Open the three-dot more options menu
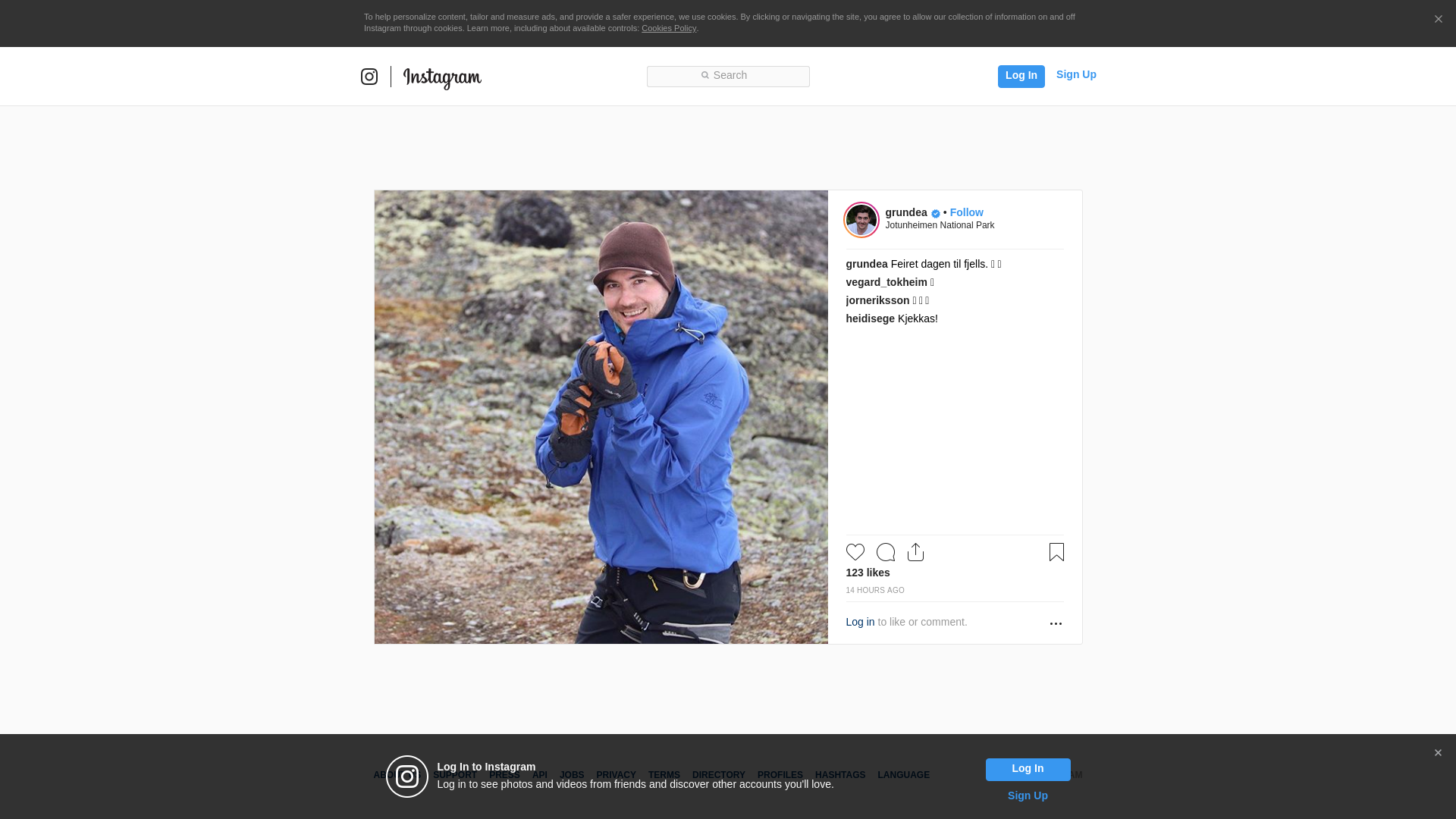The image size is (1456, 819). click(x=1056, y=623)
